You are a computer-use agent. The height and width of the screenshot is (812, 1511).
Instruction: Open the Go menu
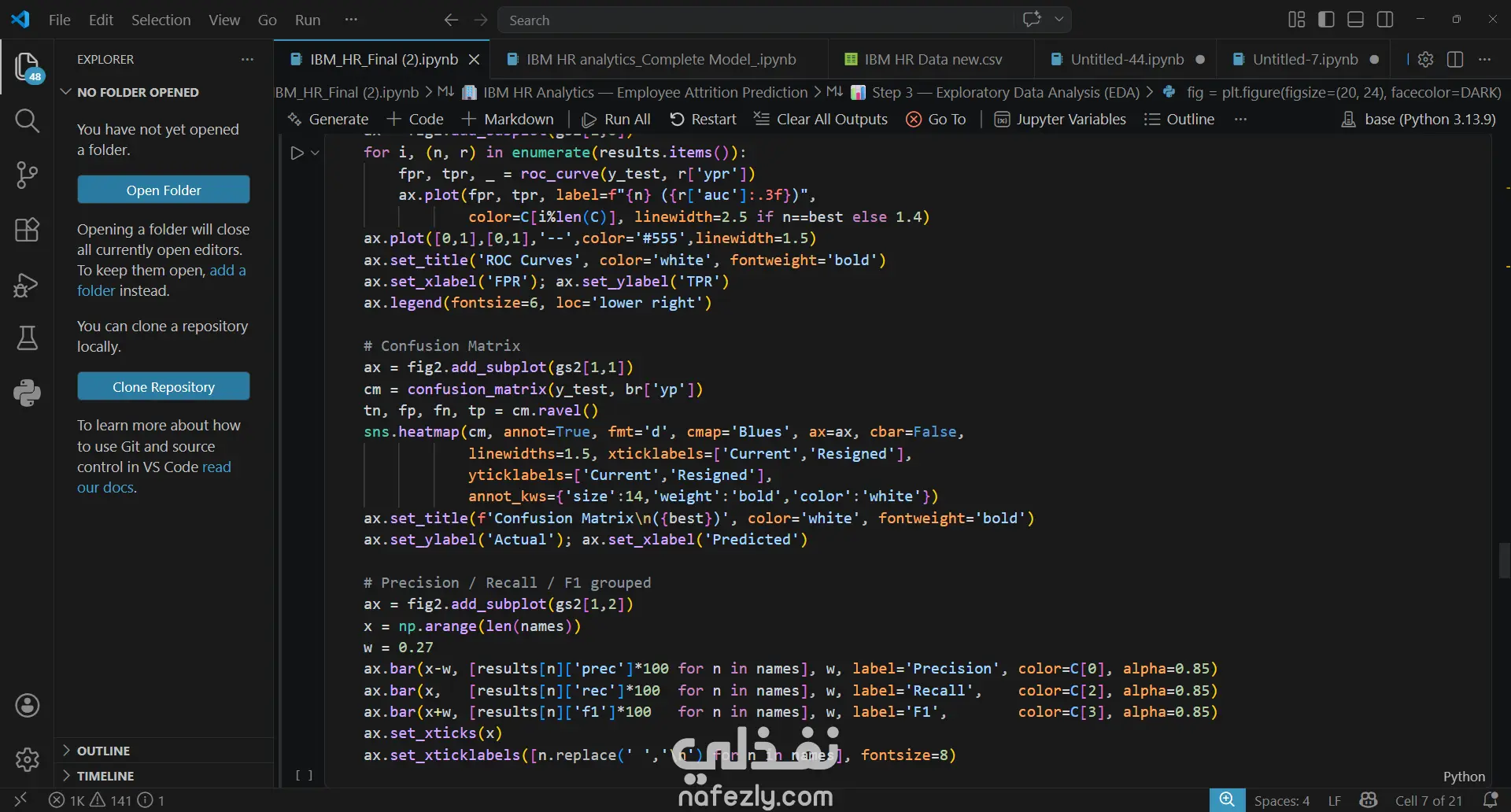(x=268, y=20)
